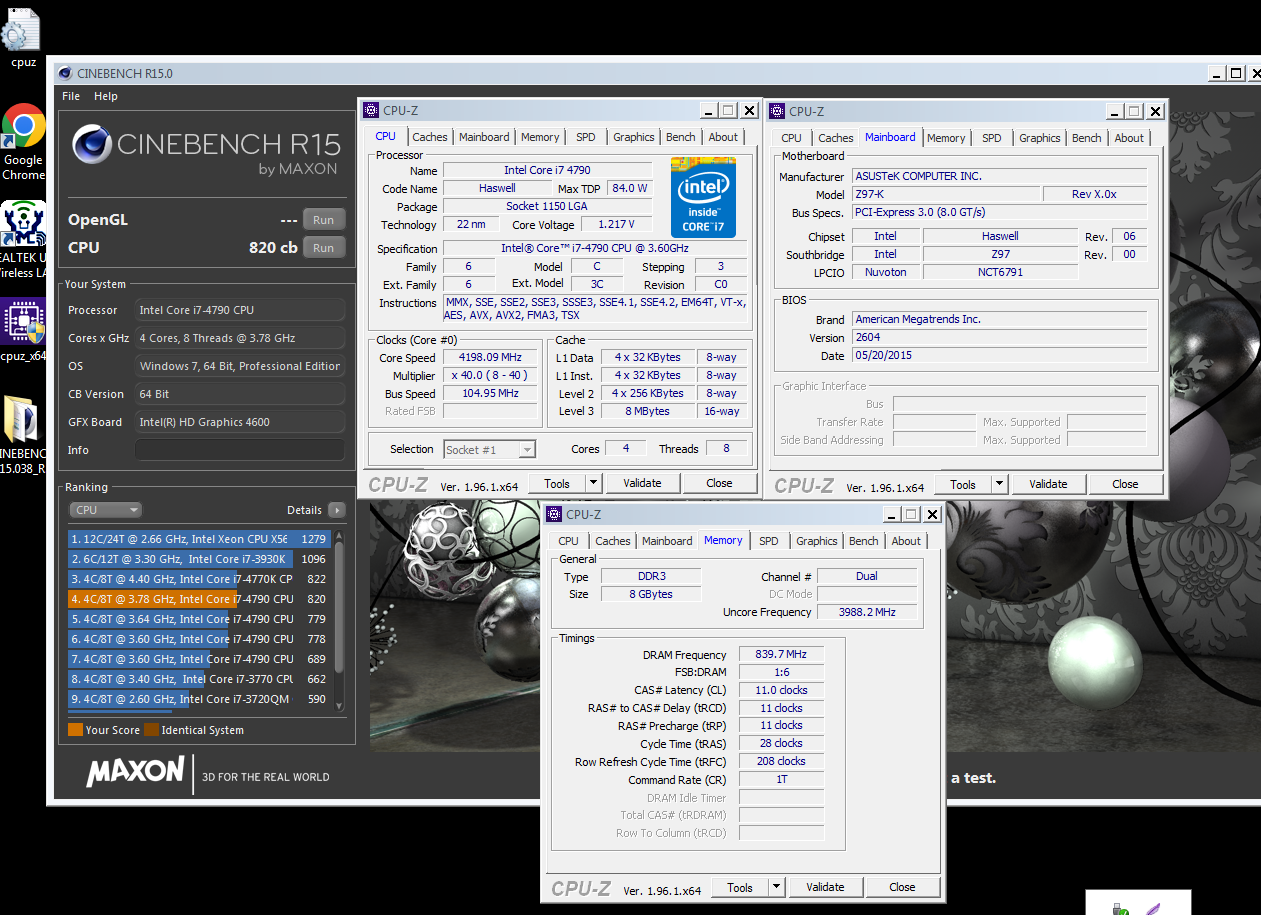Click GFX Board Intel HD Graphics 4600
1261x915 pixels.
coord(240,422)
